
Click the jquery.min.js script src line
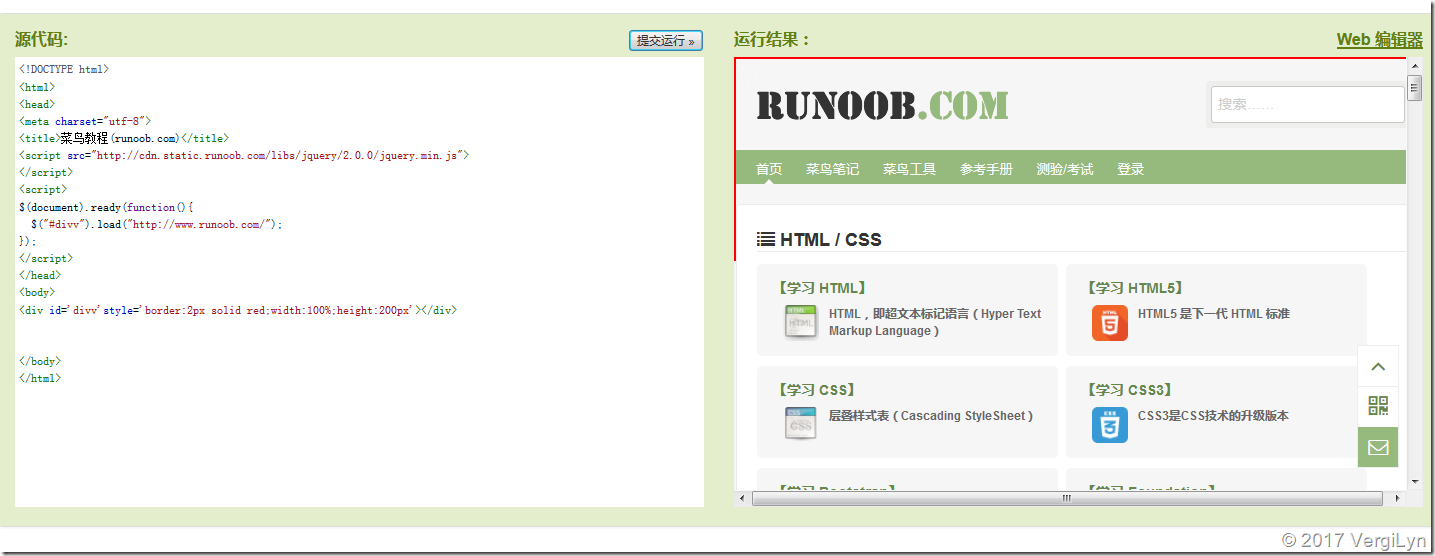click(243, 155)
